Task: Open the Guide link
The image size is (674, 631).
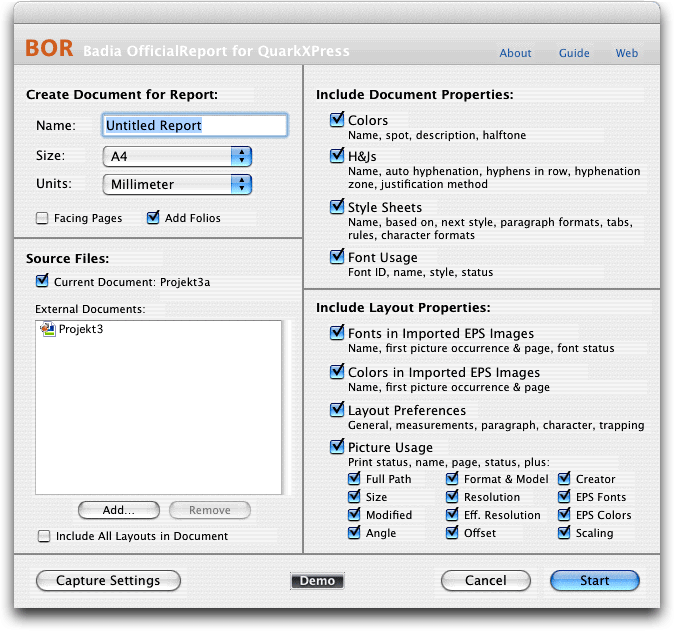Action: pyautogui.click(x=574, y=53)
